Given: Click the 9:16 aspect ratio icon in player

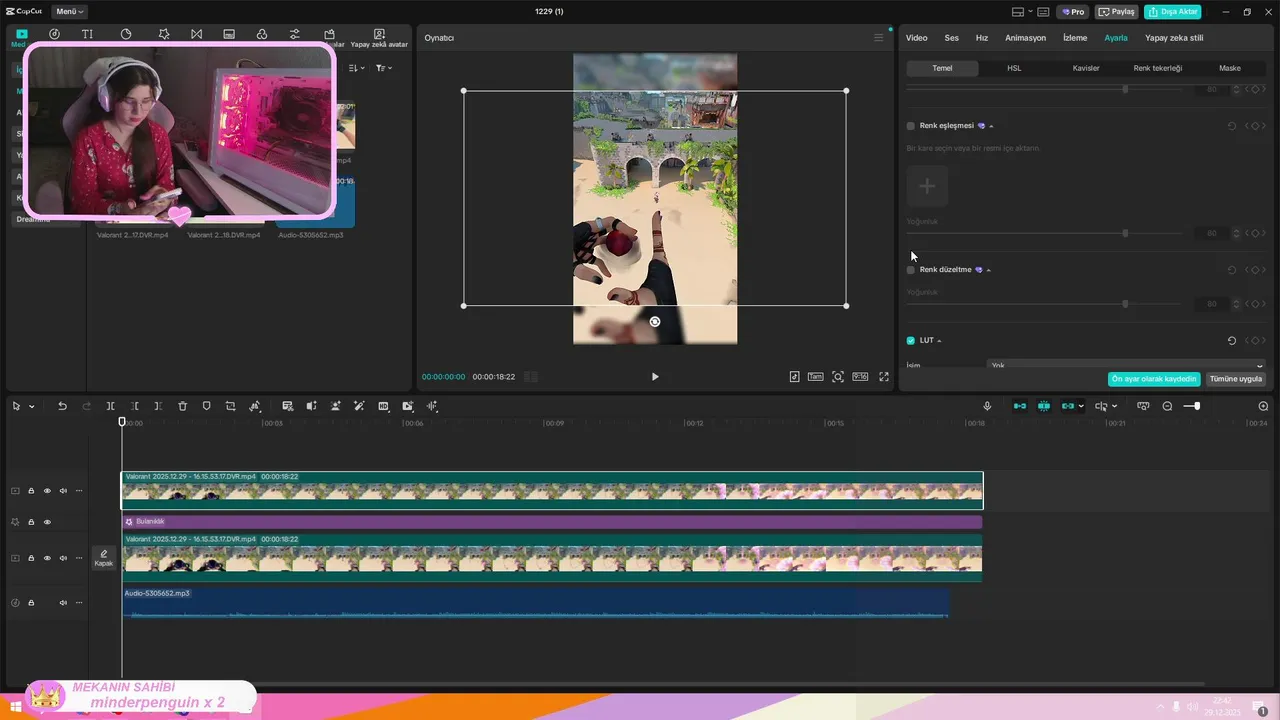Looking at the screenshot, I should (860, 377).
